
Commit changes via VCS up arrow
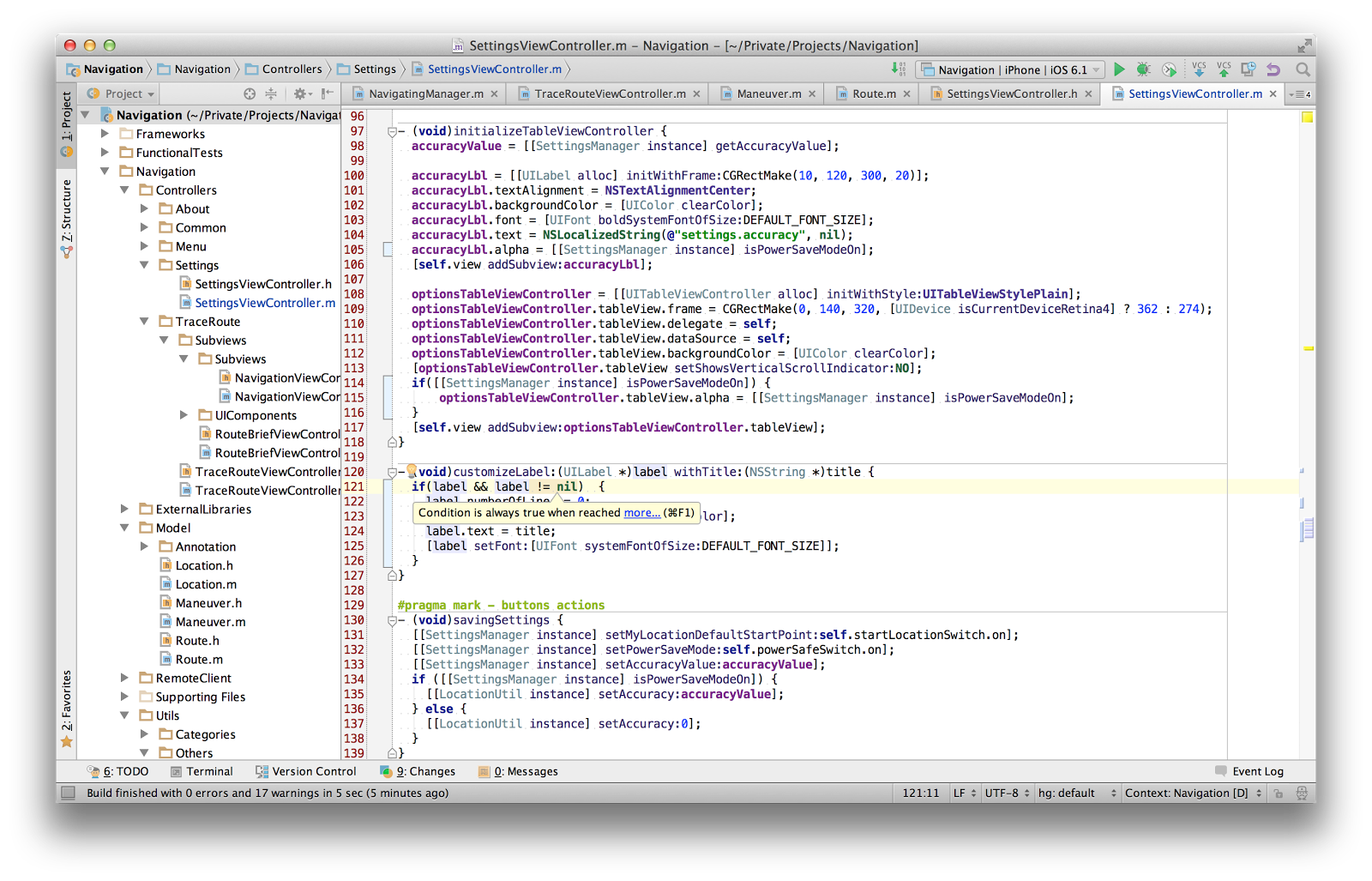click(x=1224, y=69)
